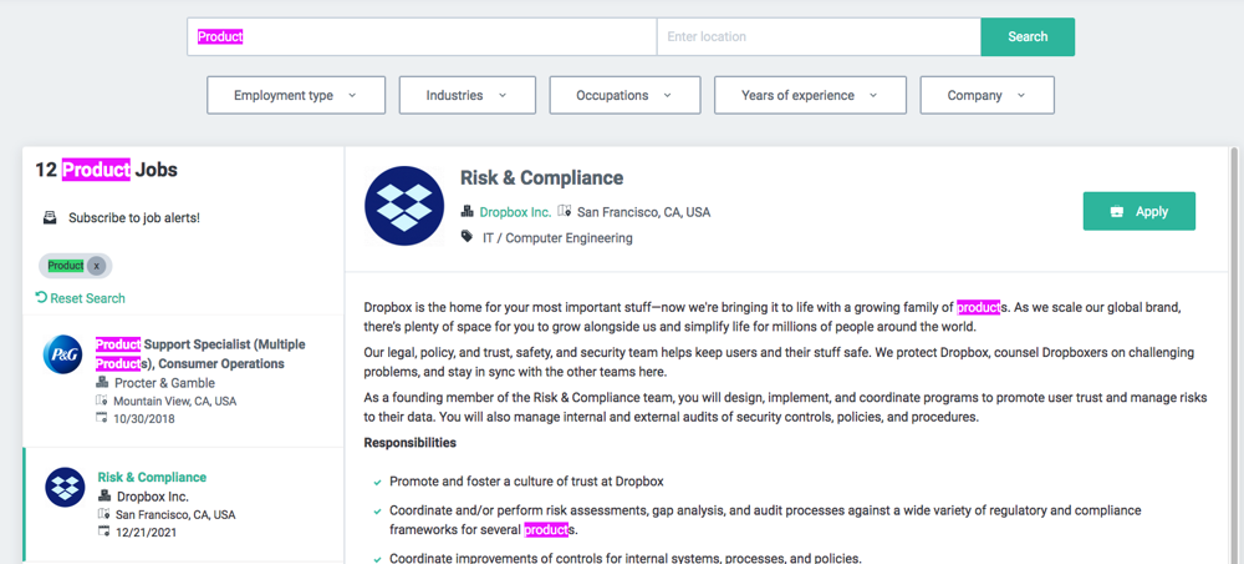Click the calendar icon beside 10/30/2018
The height and width of the screenshot is (564, 1244).
click(x=102, y=418)
